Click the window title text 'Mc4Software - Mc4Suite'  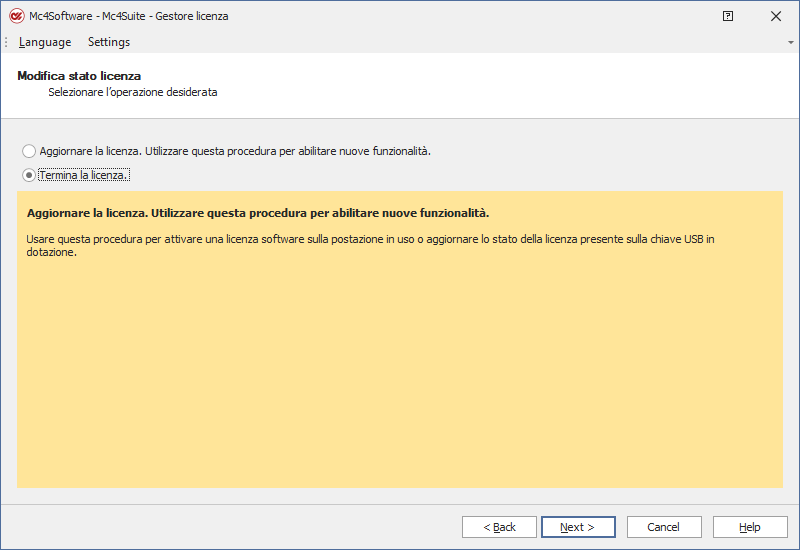(x=128, y=16)
